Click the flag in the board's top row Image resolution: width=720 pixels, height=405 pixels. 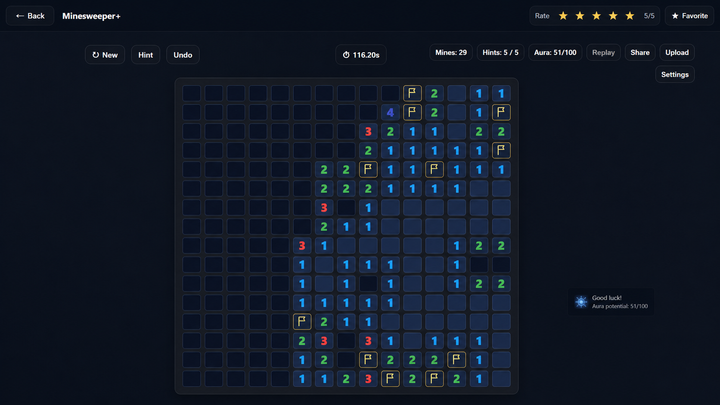pos(412,93)
